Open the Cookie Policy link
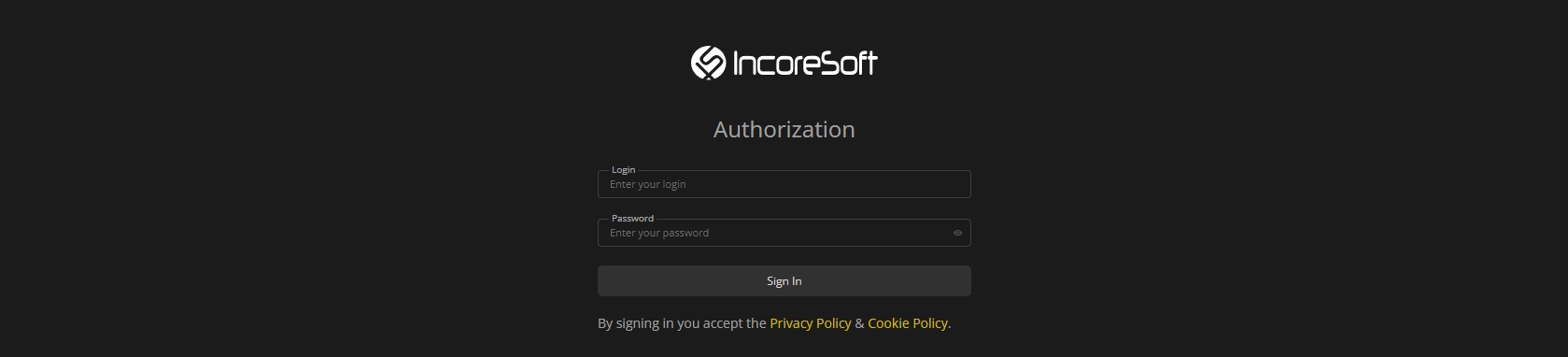This screenshot has height=357, width=1568. pos(908,323)
